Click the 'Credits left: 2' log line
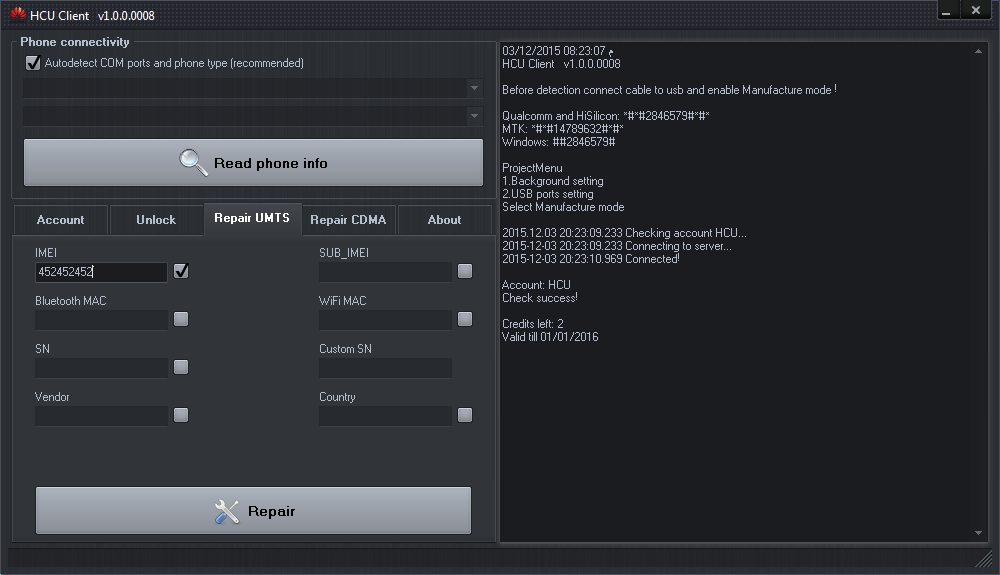Viewport: 1000px width, 575px height. (x=533, y=324)
